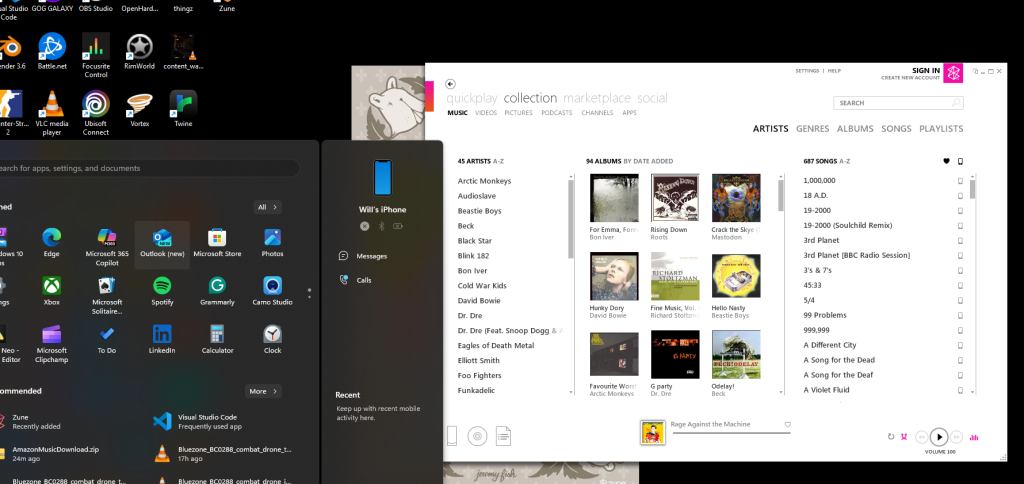Click the Zune back arrow button
The height and width of the screenshot is (484, 1024).
450,84
